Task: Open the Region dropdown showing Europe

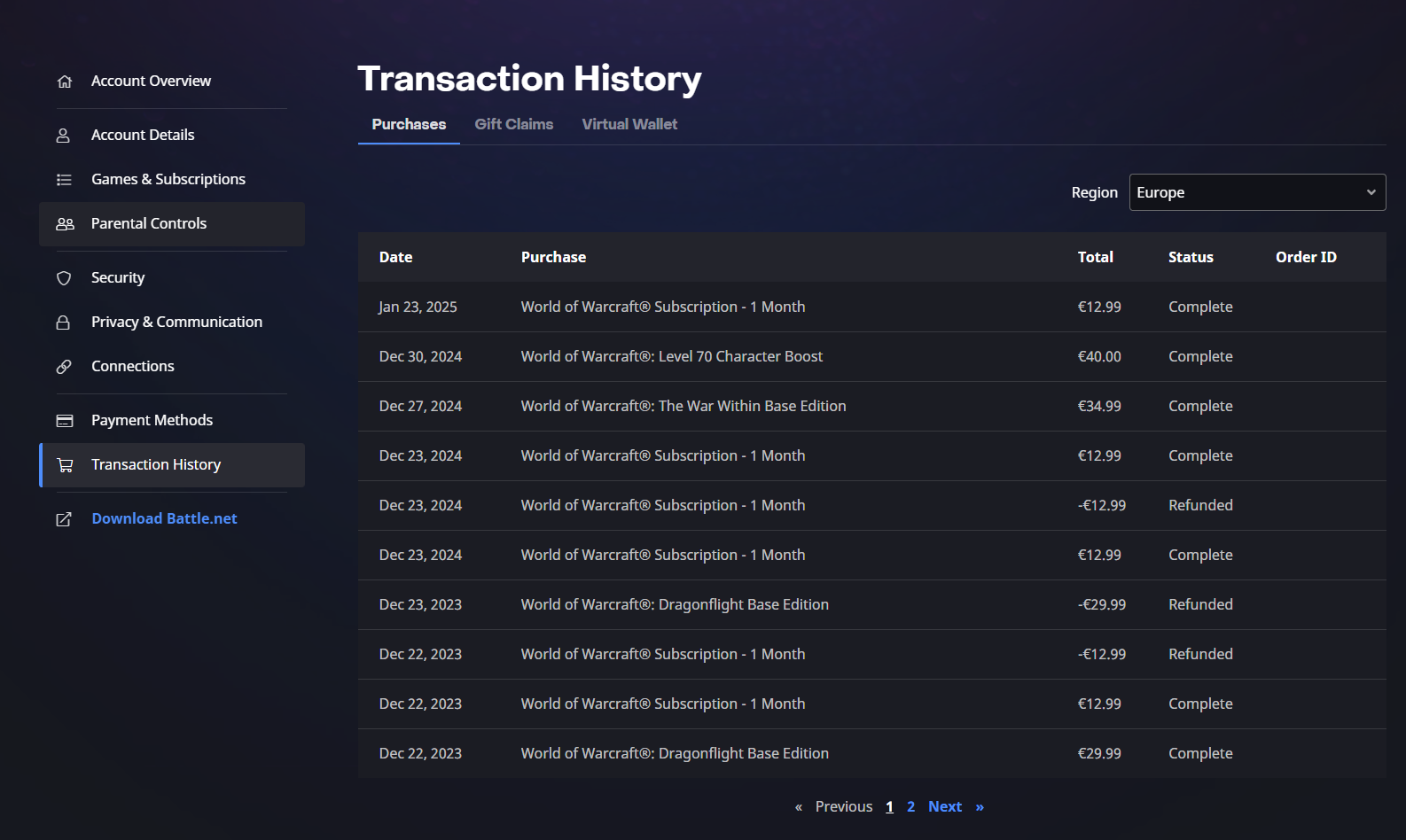Action: (x=1248, y=192)
